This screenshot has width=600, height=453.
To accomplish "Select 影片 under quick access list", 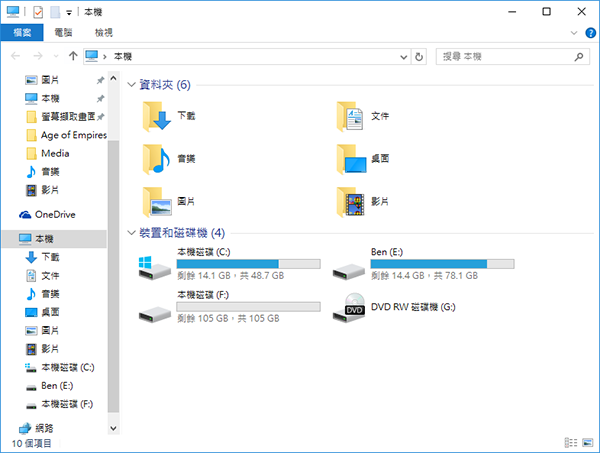I will 42,190.
